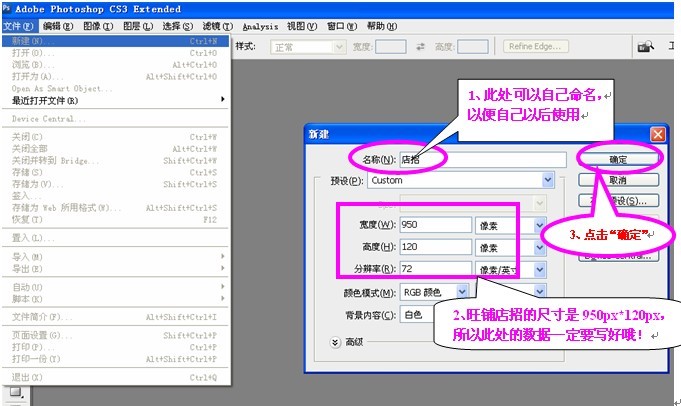Open the 图层(L) menu

(x=138, y=26)
